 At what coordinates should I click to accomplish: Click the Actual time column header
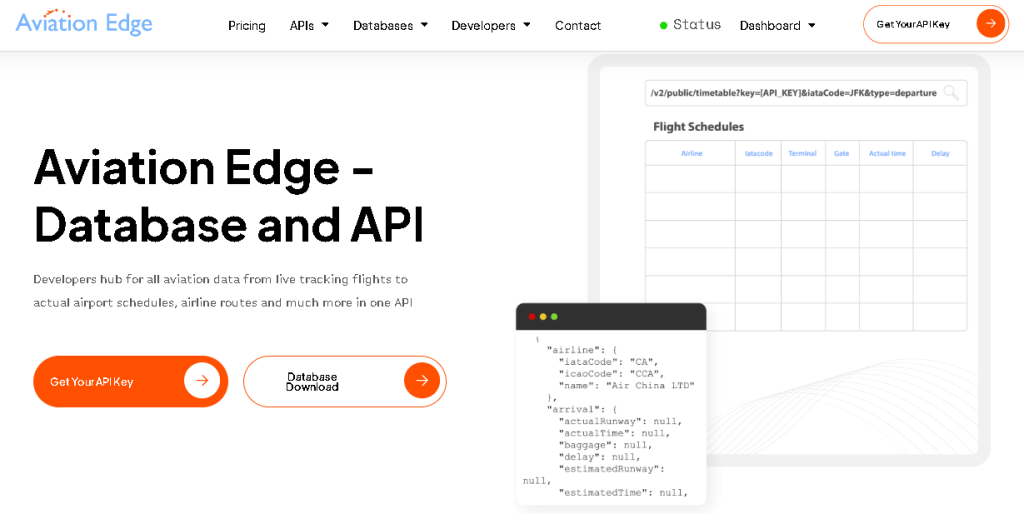click(x=887, y=153)
